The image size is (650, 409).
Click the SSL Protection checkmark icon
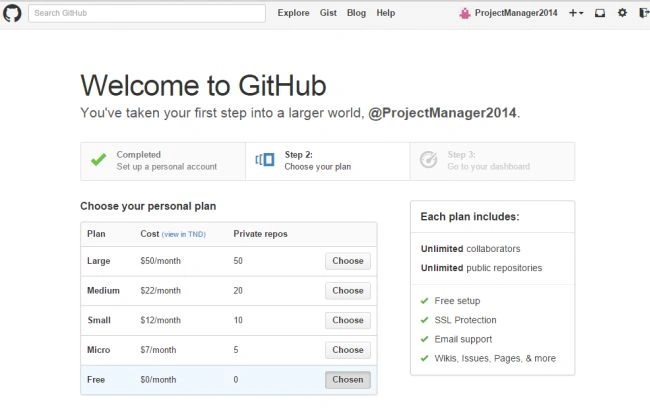pyautogui.click(x=424, y=320)
